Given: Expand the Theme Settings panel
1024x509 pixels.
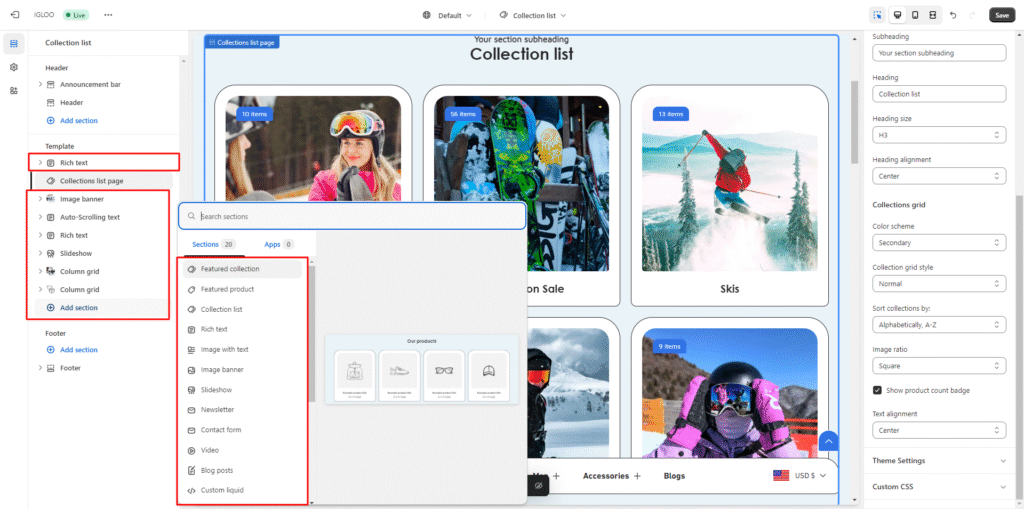Looking at the screenshot, I should pyautogui.click(x=938, y=461).
